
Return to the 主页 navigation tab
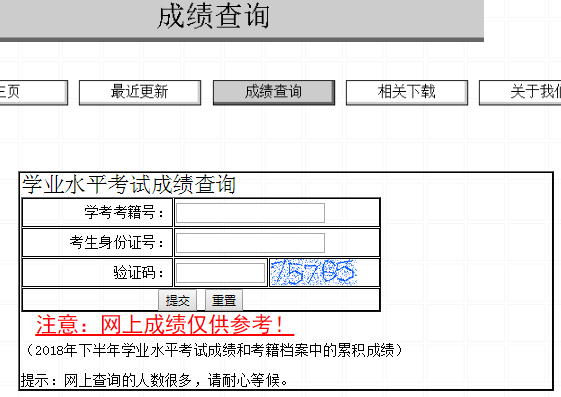(34, 92)
